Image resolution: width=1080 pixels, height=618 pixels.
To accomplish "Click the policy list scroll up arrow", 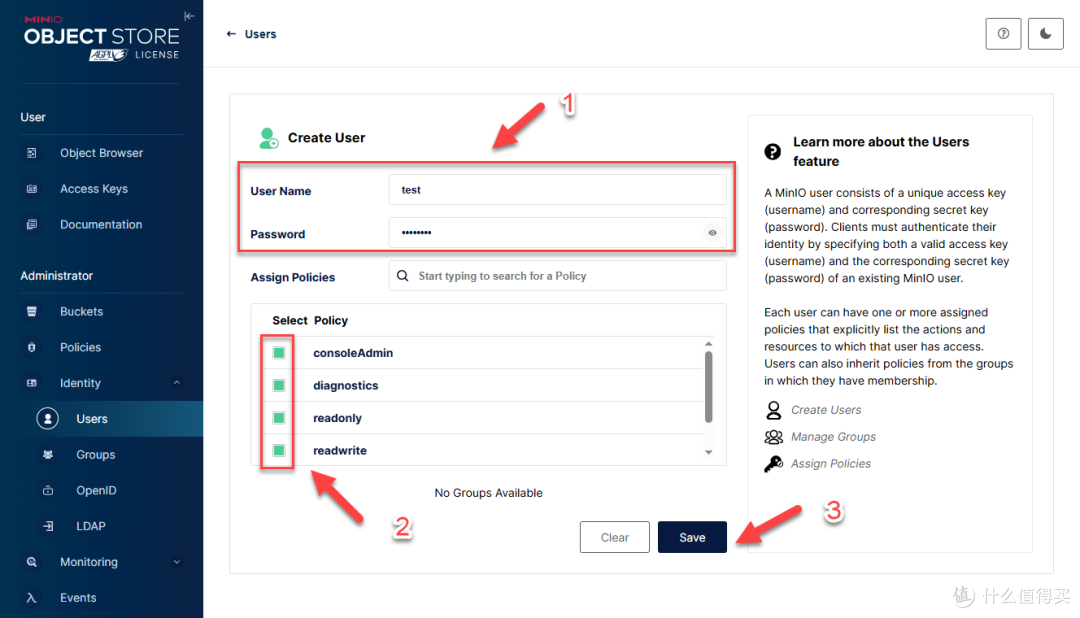I will point(709,344).
